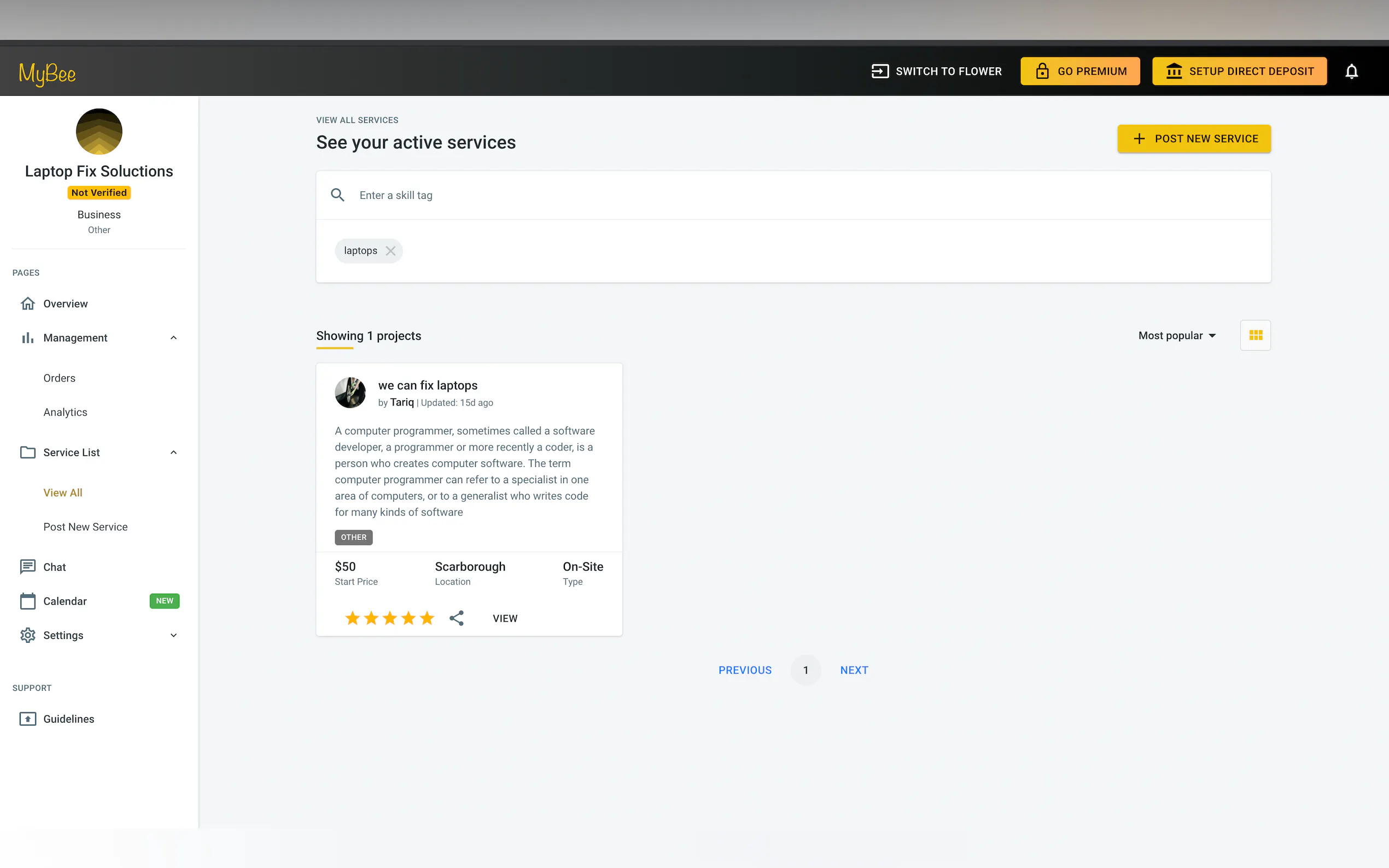
Task: Click the Go Premium button
Action: pyautogui.click(x=1079, y=71)
